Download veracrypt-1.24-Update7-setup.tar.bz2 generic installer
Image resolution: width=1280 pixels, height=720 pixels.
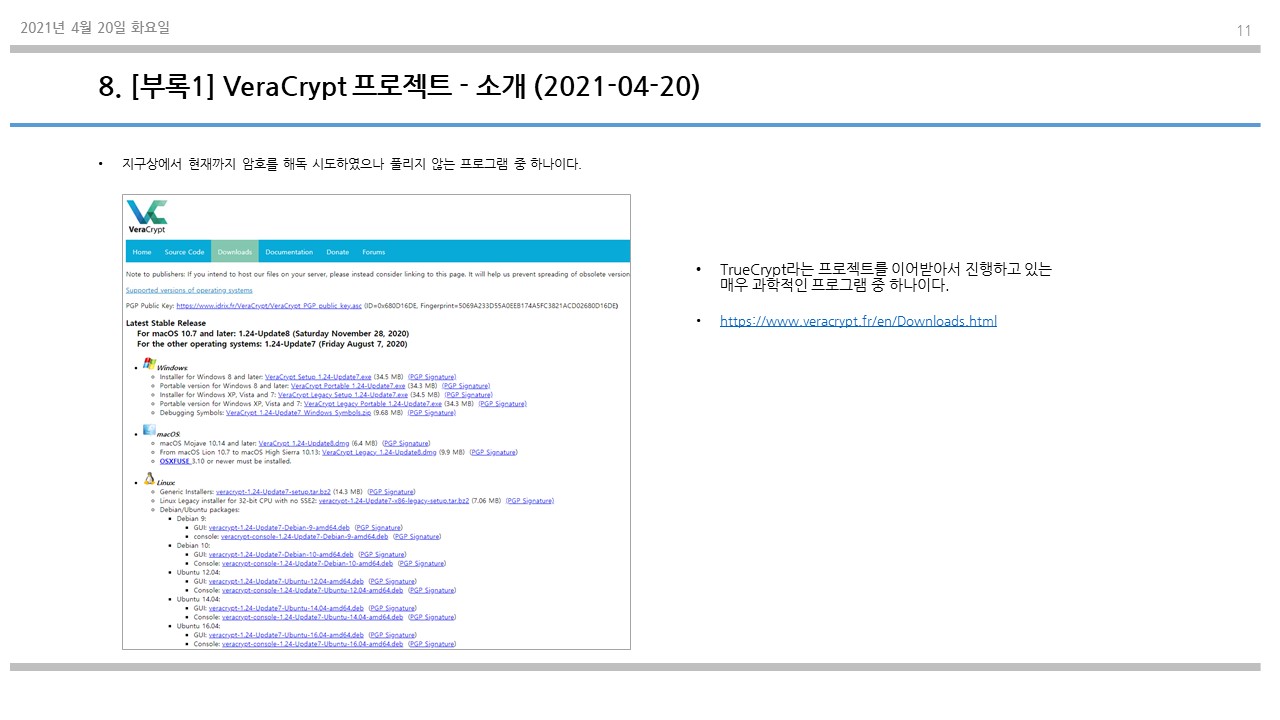tap(273, 492)
